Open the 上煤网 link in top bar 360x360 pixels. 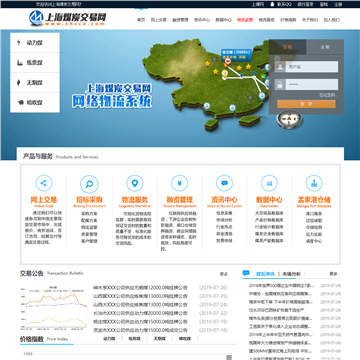coord(258,4)
